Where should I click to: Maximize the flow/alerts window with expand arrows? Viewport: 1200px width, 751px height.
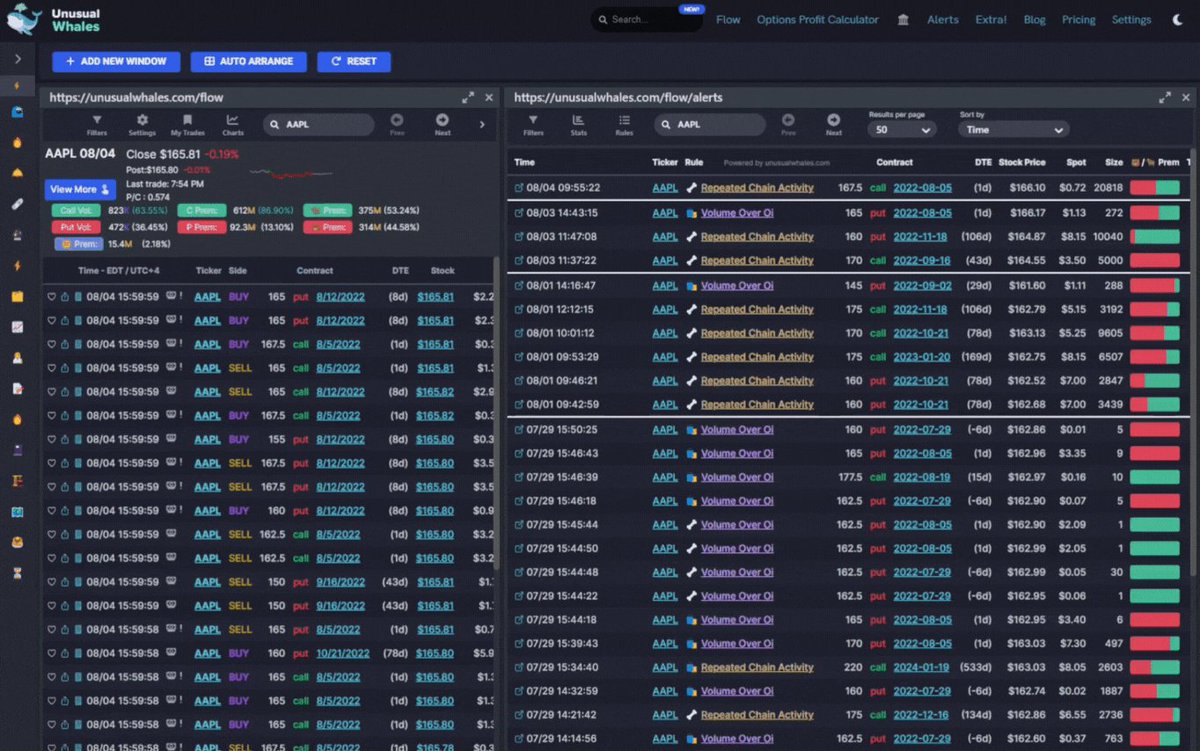(x=1164, y=97)
